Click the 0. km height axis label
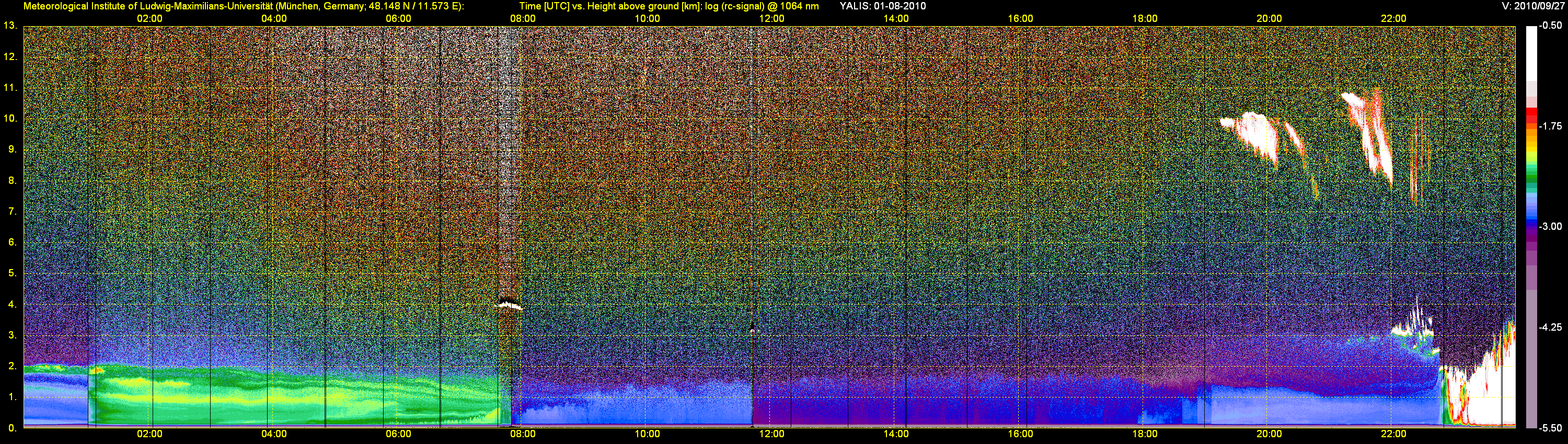The height and width of the screenshot is (444, 1568). [12, 428]
